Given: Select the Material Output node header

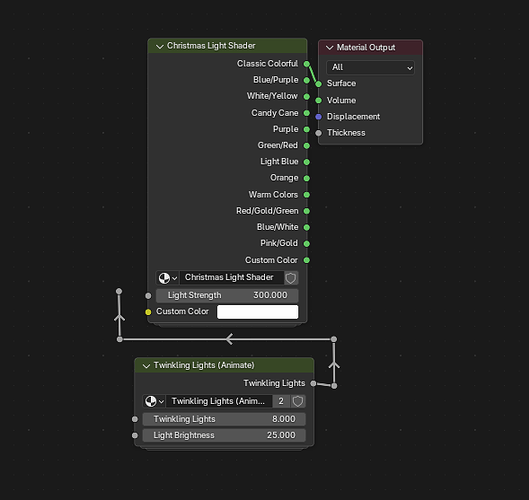Looking at the screenshot, I should (370, 48).
